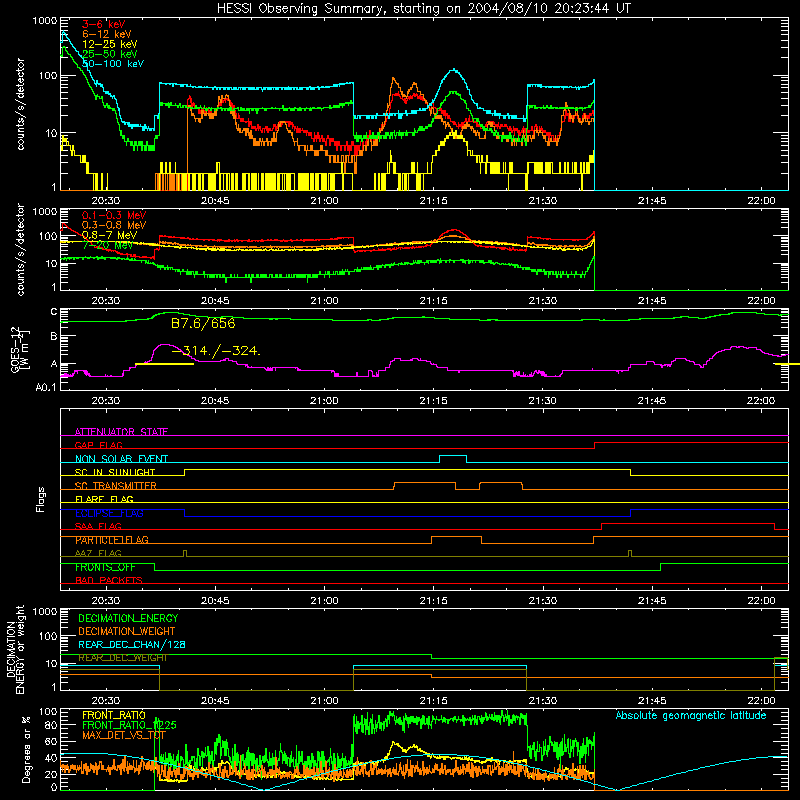The image size is (800, 800).
Task: Click the 7-20 MeV legend label
Action: pos(107,245)
